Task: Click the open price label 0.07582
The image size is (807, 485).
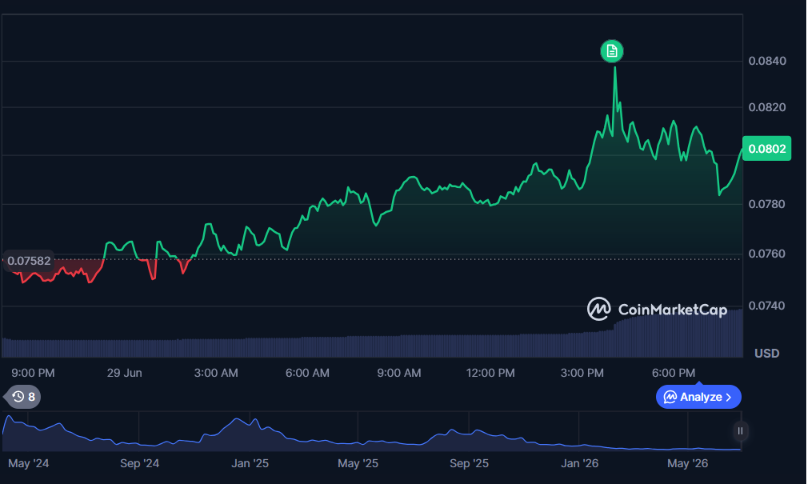Action: [x=28, y=261]
